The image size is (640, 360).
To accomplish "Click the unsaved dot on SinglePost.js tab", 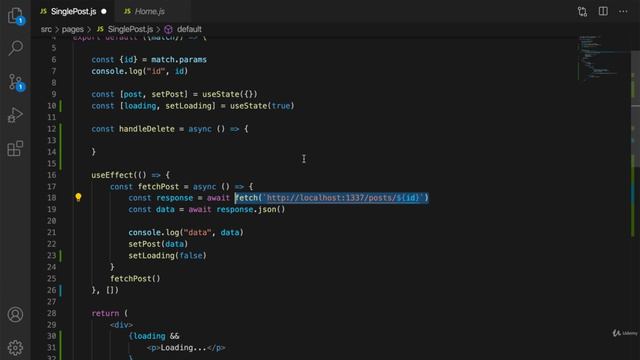I will point(104,11).
